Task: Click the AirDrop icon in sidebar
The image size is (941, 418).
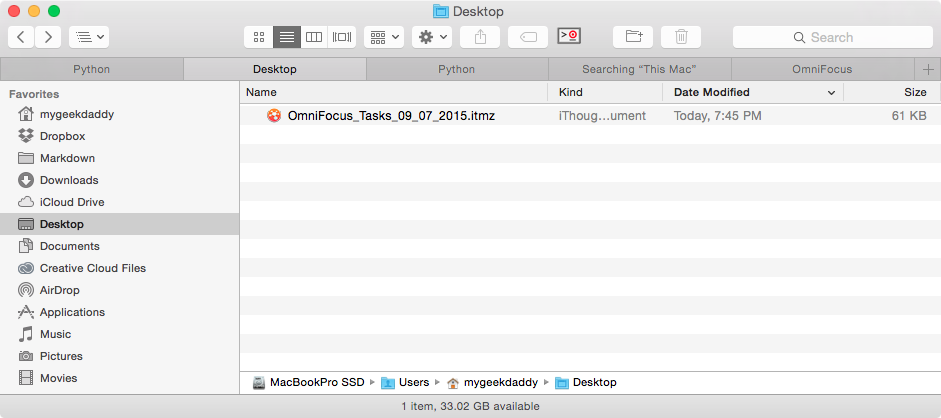Action: click(x=26, y=290)
